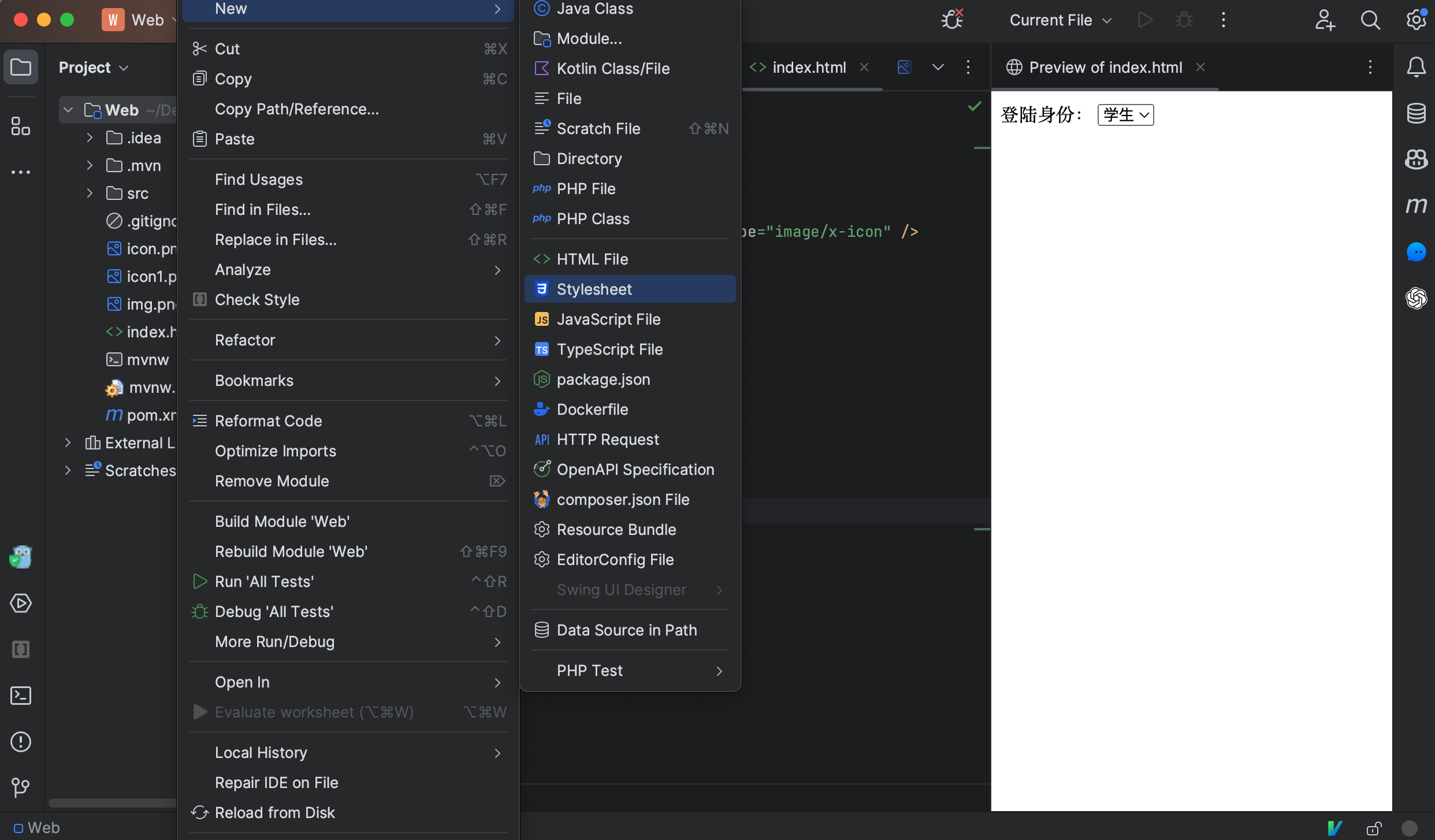Open the Database tool window
This screenshot has height=840, width=1435.
(x=1416, y=113)
